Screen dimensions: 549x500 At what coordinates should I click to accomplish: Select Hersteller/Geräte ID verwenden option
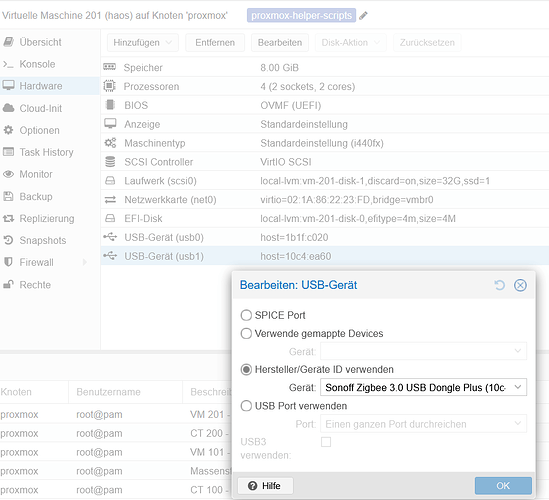click(x=246, y=369)
